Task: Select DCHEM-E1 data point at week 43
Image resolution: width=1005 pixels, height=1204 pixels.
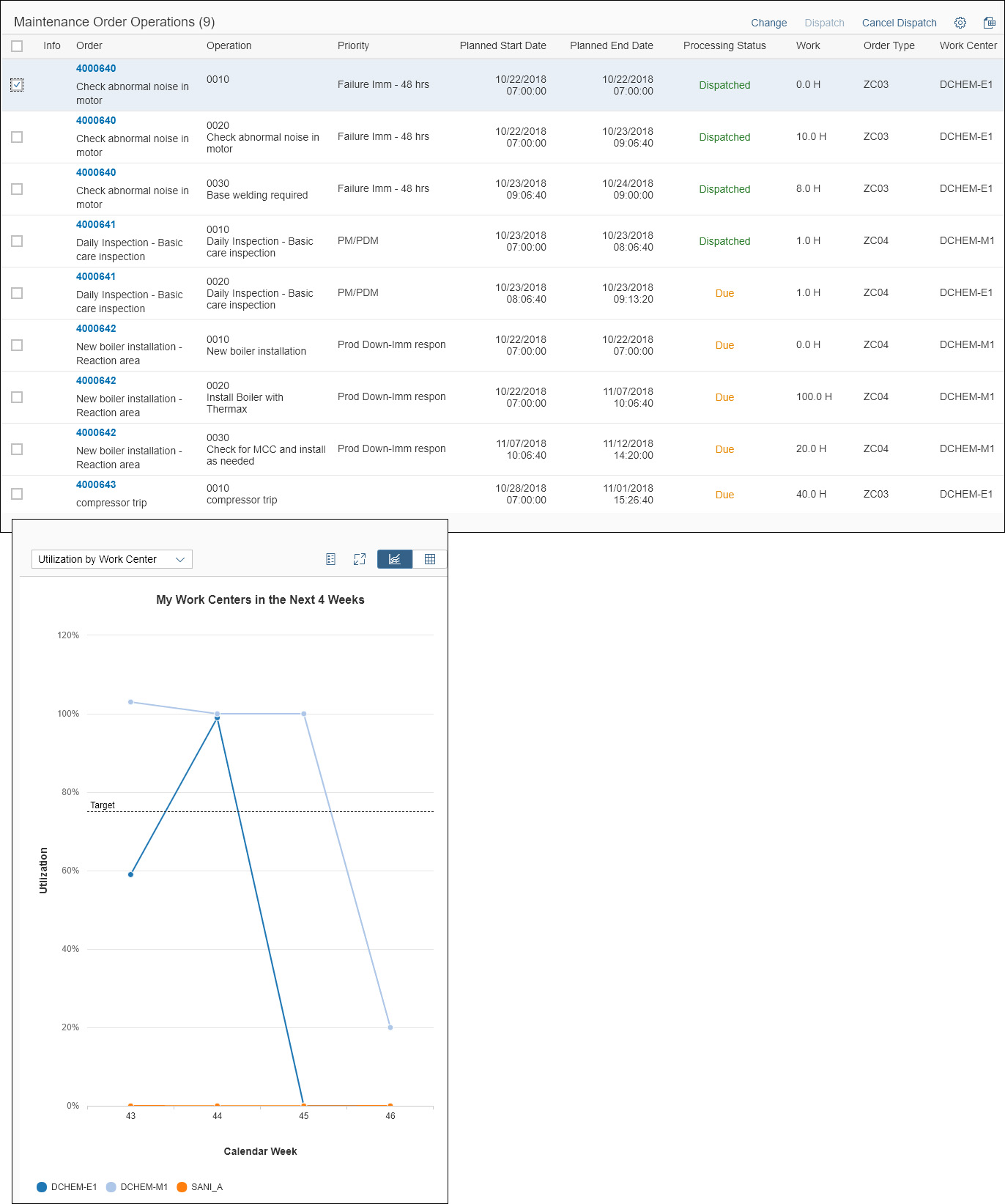Action: tap(130, 874)
